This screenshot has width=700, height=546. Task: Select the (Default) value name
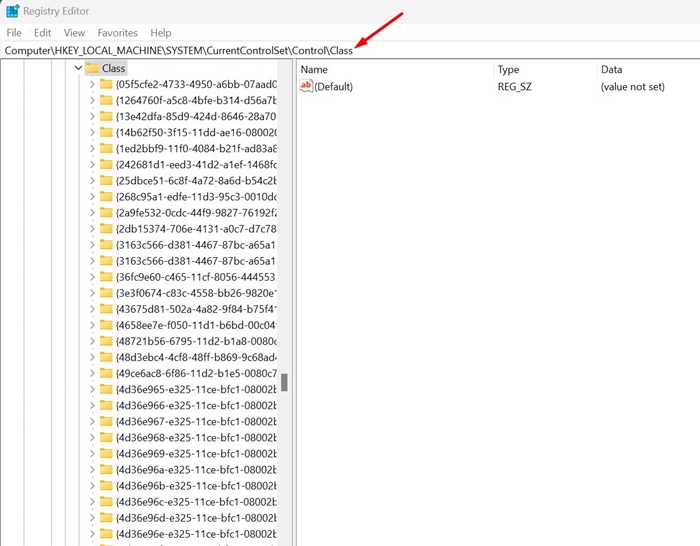[333, 87]
